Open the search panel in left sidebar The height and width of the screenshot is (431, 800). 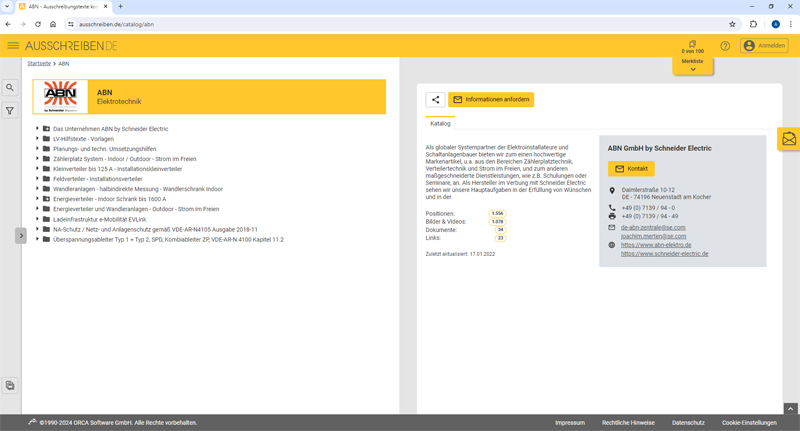pyautogui.click(x=10, y=88)
